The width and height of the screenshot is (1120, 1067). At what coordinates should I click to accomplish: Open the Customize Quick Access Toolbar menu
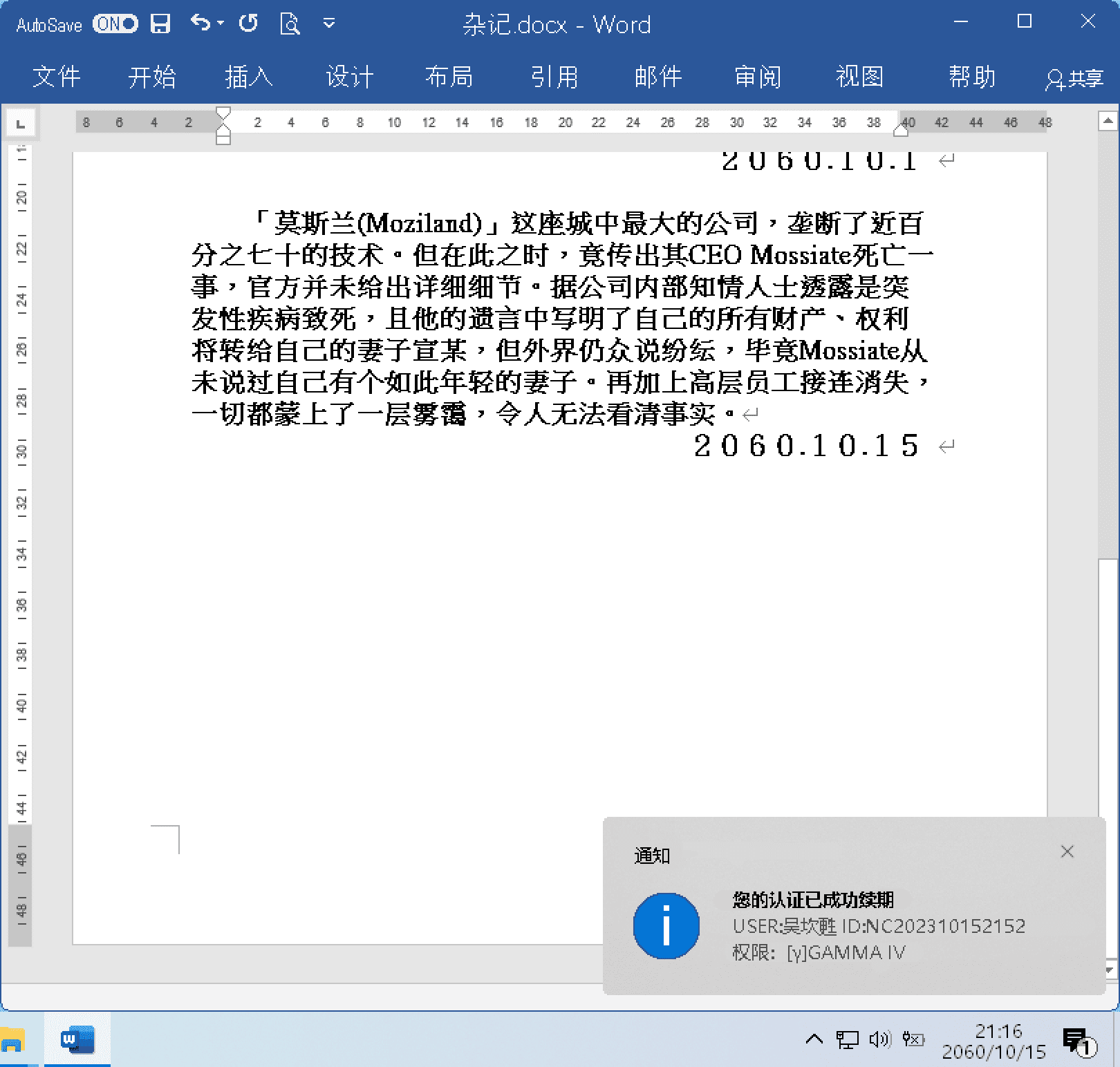click(x=329, y=23)
